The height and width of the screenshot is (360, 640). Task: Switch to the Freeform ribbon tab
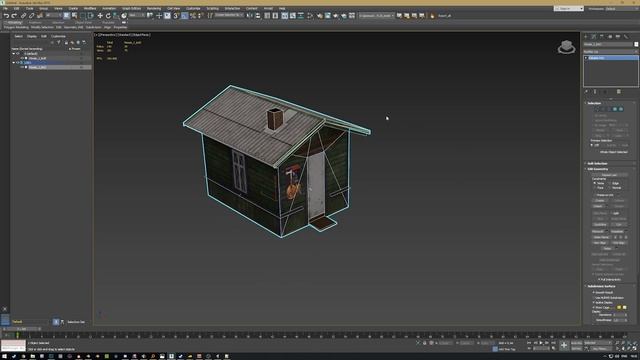(x=35, y=22)
